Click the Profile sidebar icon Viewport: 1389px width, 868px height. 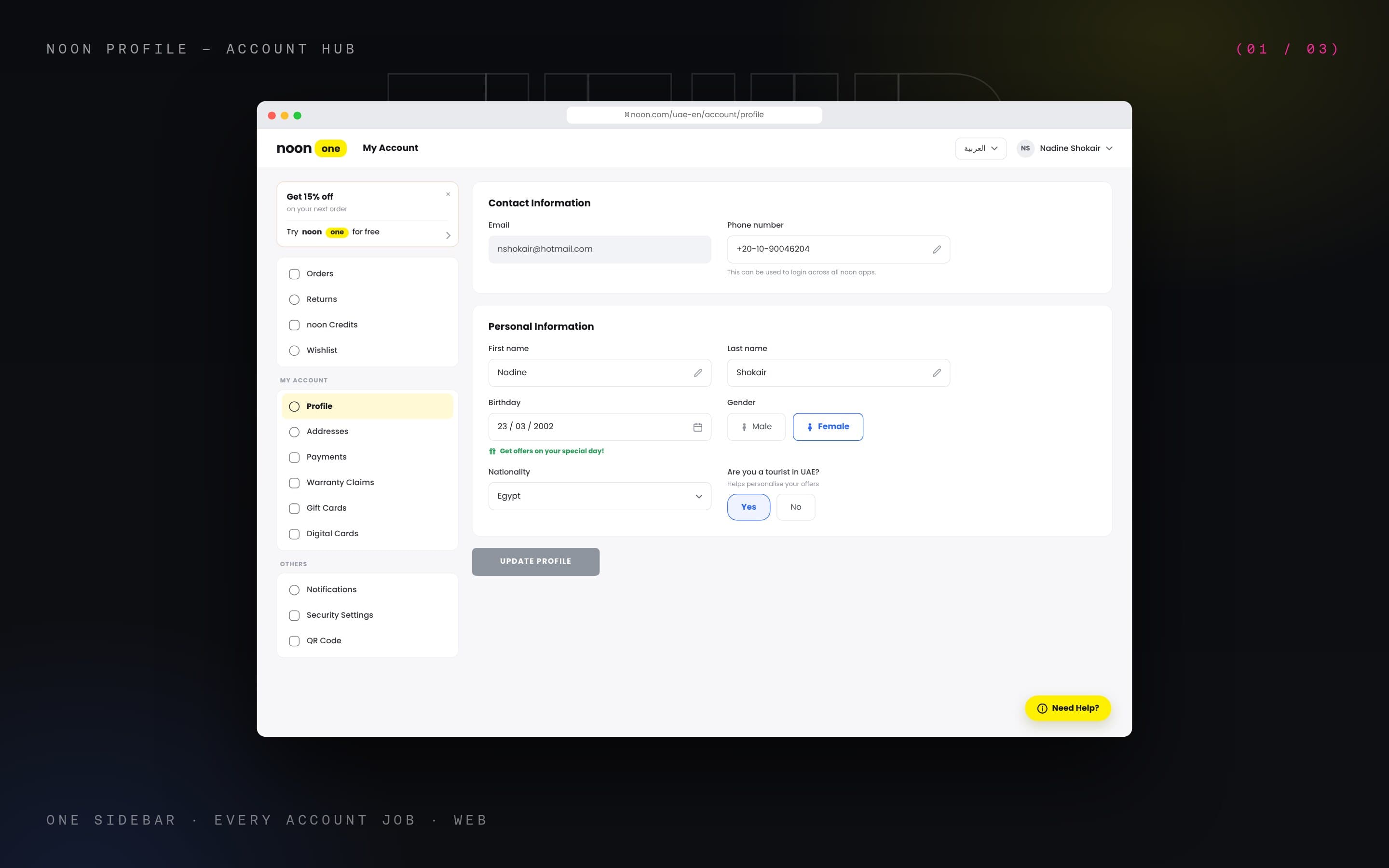point(295,407)
